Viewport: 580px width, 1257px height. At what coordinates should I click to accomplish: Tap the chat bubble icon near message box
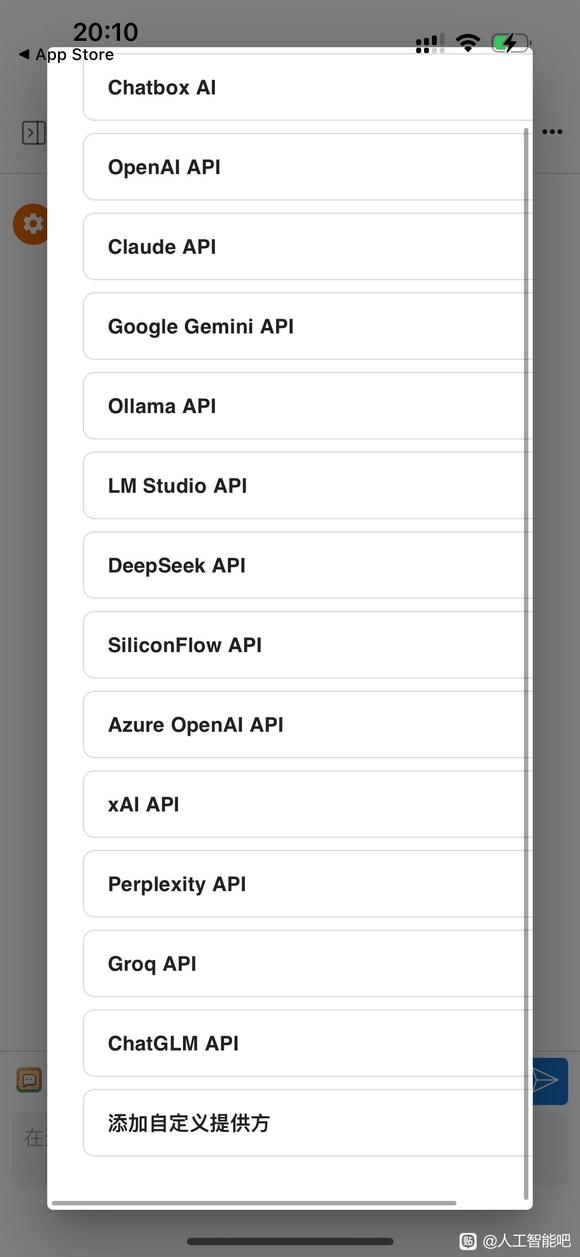pyautogui.click(x=29, y=1080)
